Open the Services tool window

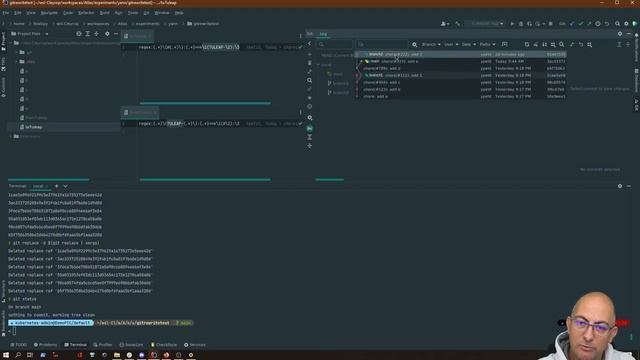195,345
